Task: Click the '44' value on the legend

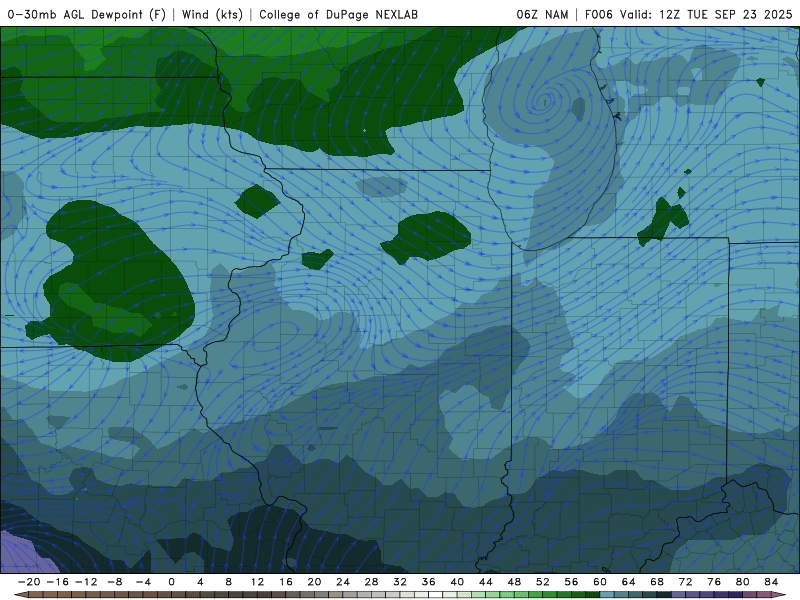Action: [x=486, y=582]
